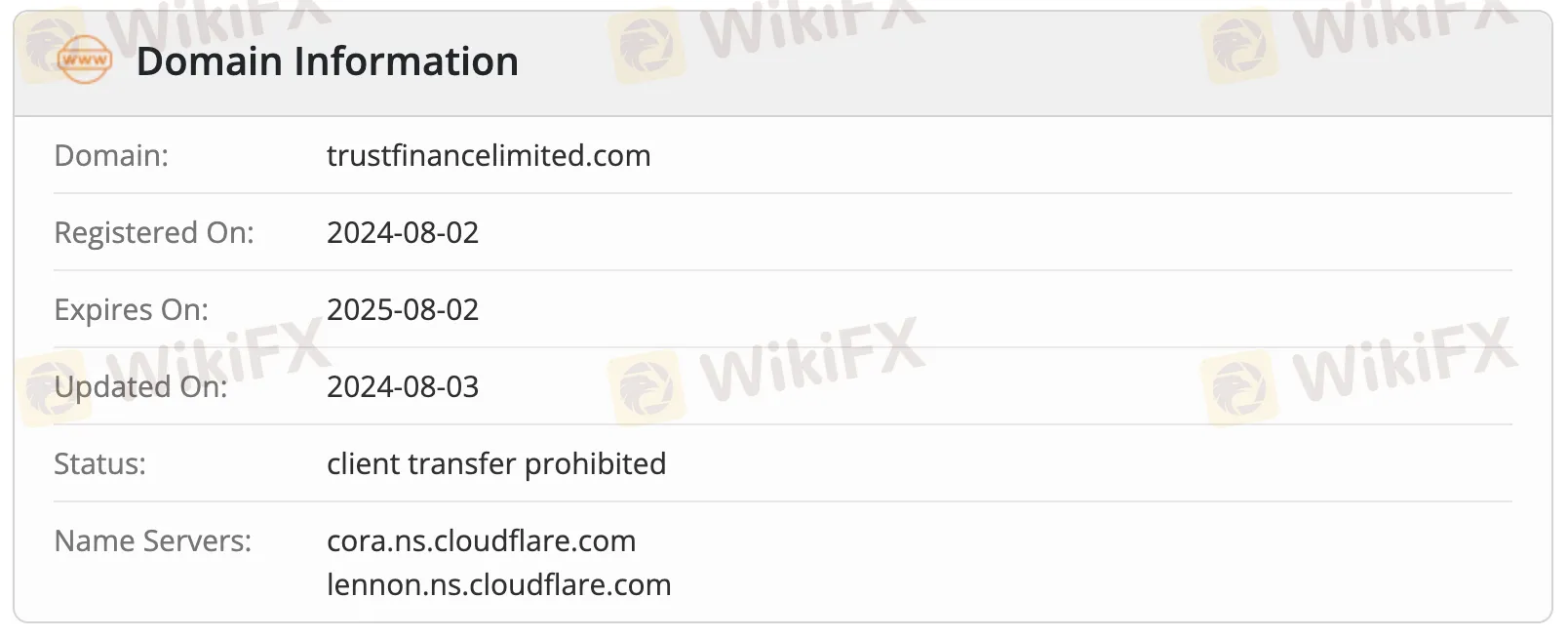Click the Domain Information heading
The image size is (1568, 638).
[x=327, y=61]
